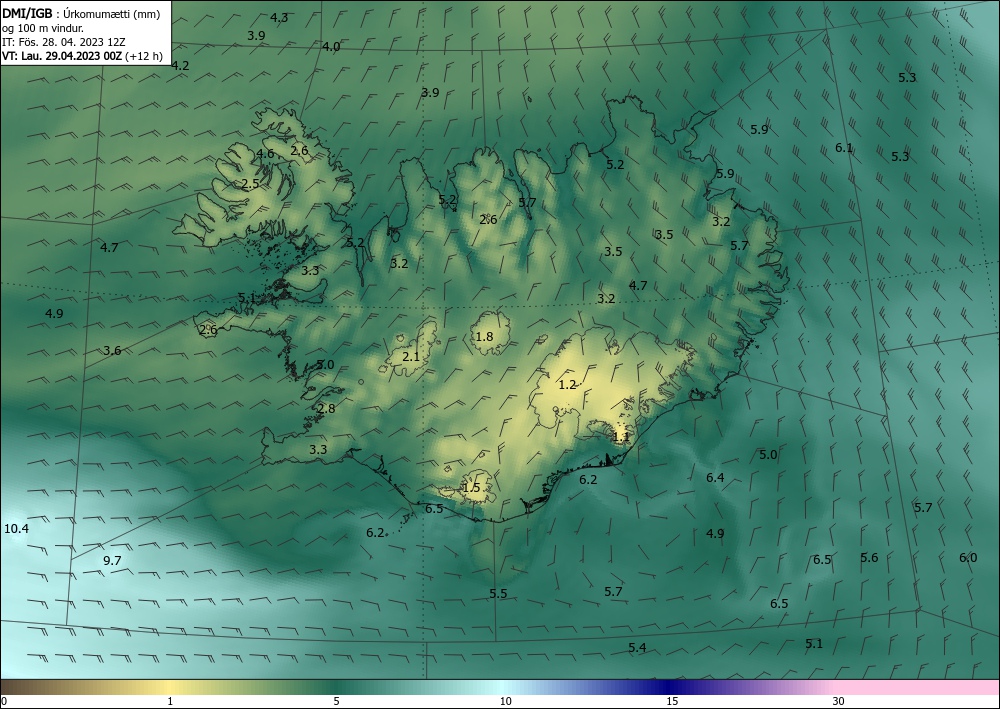Click the pale yellow section of the colour scale
1000x709 pixels.
click(x=169, y=687)
